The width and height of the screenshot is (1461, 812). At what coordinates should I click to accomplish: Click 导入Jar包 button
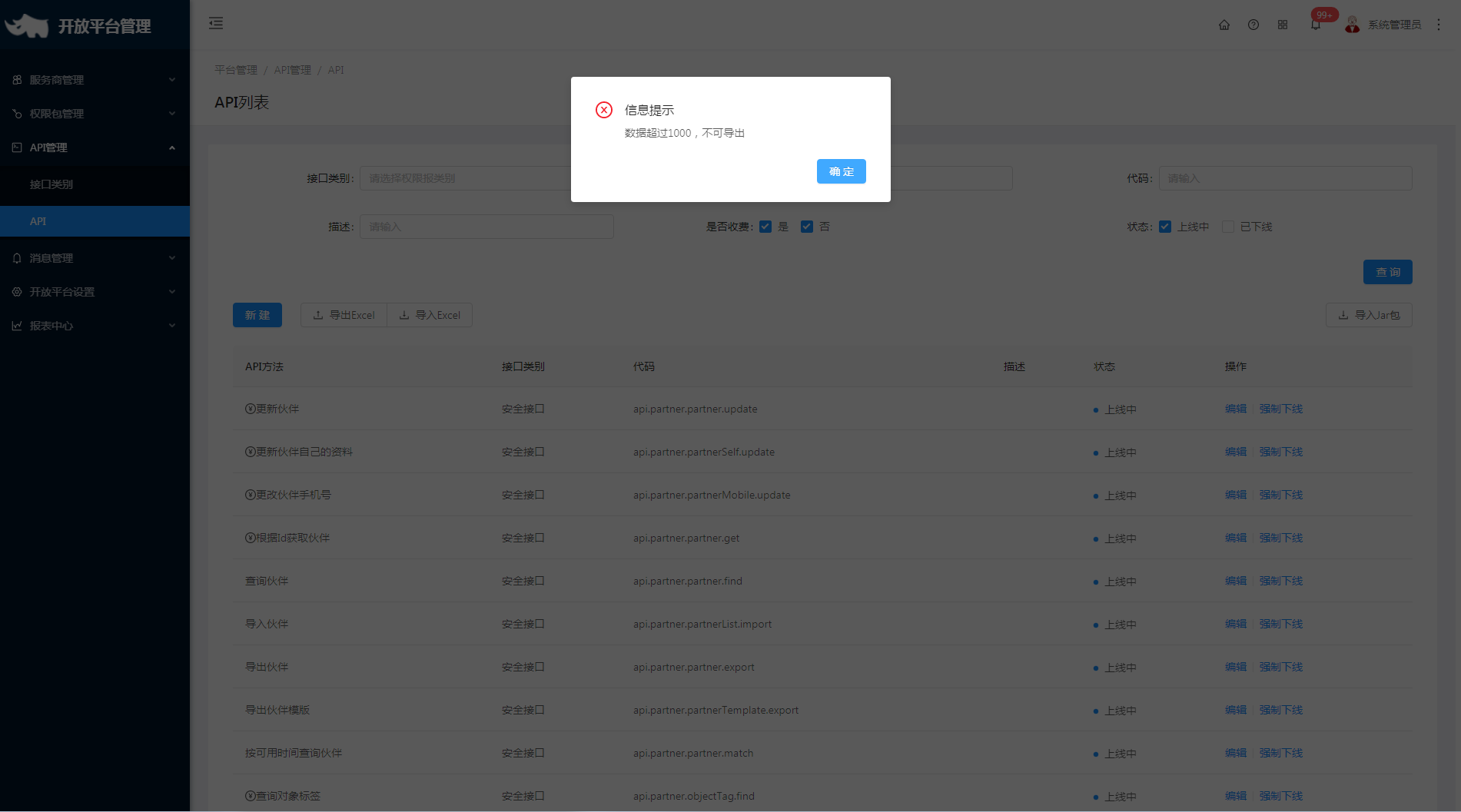(1369, 315)
